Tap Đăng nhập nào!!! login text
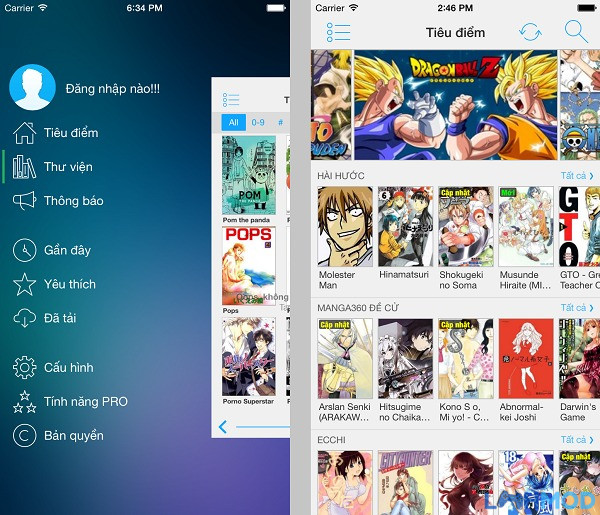This screenshot has width=600, height=515. (112, 89)
